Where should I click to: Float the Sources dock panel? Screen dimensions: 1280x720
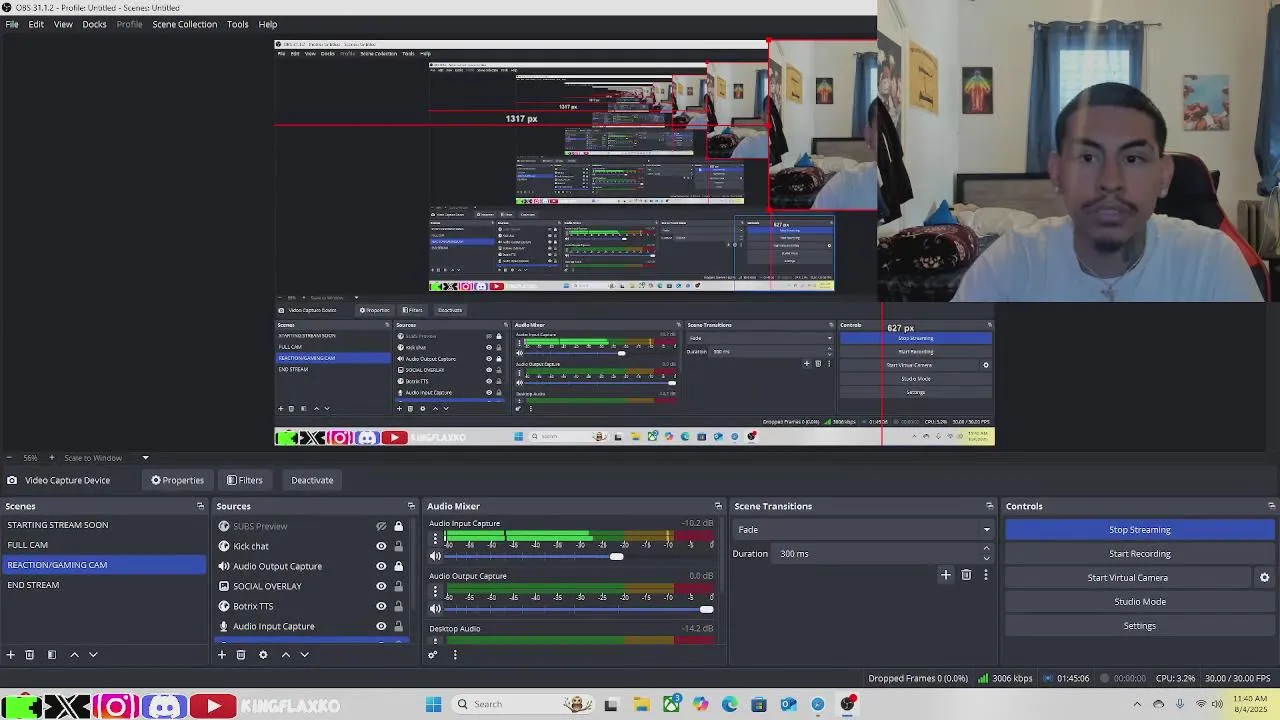coord(411,506)
